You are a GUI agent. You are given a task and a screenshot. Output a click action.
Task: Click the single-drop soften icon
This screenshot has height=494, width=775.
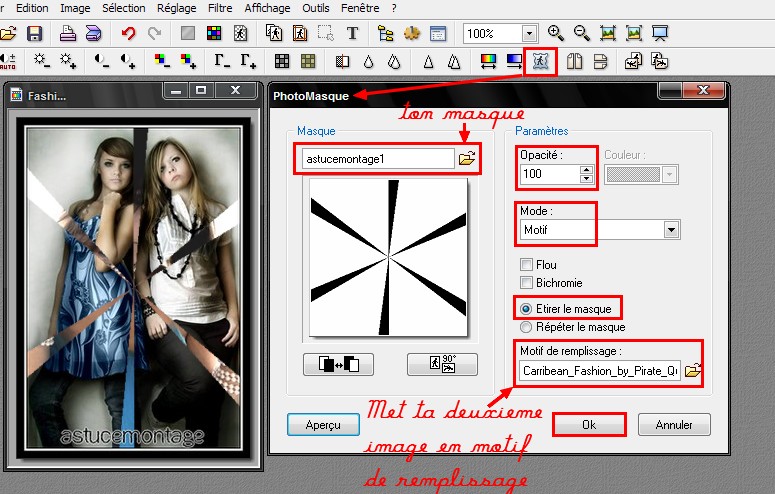click(x=368, y=61)
